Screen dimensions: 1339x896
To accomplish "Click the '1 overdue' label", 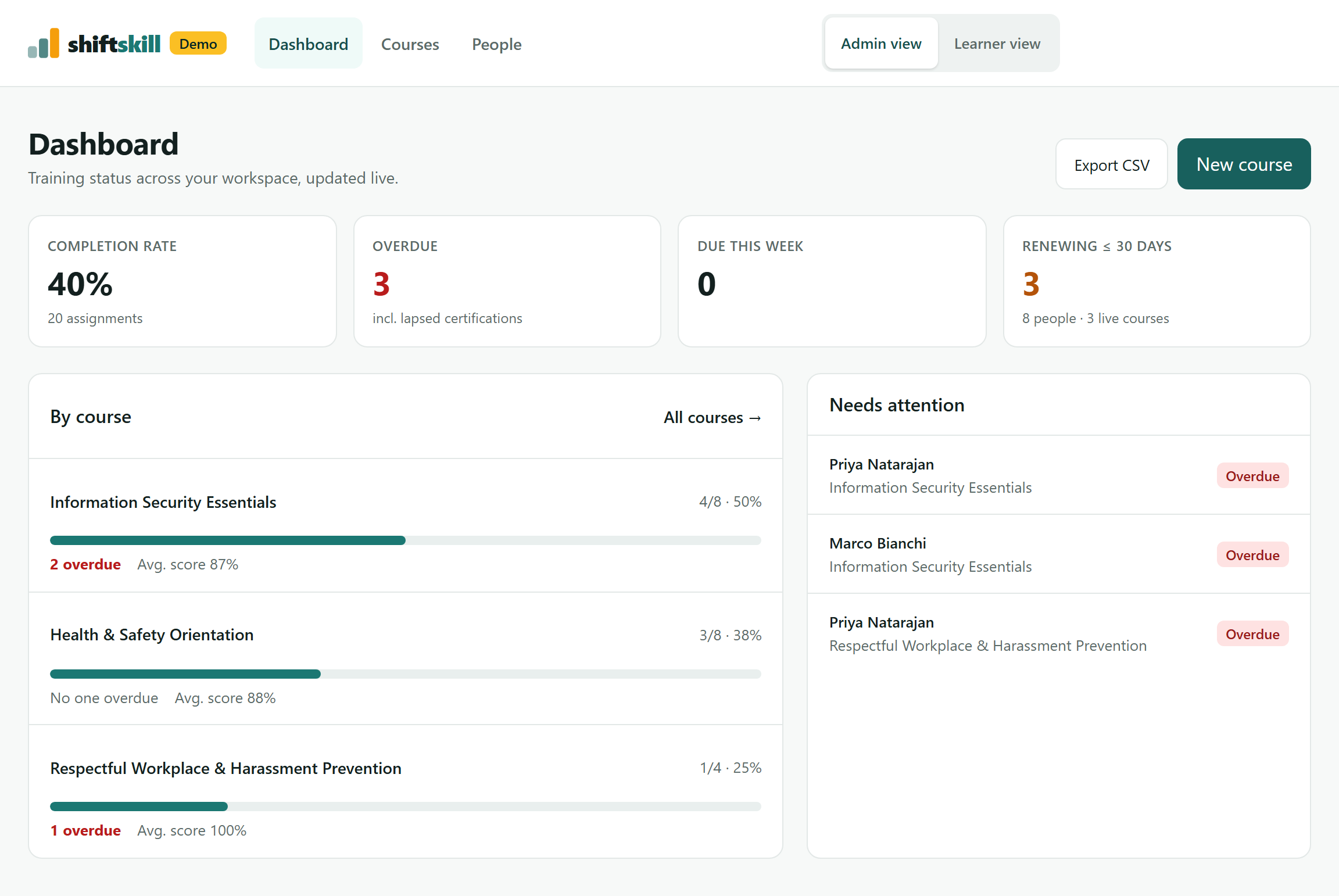I will (x=85, y=830).
